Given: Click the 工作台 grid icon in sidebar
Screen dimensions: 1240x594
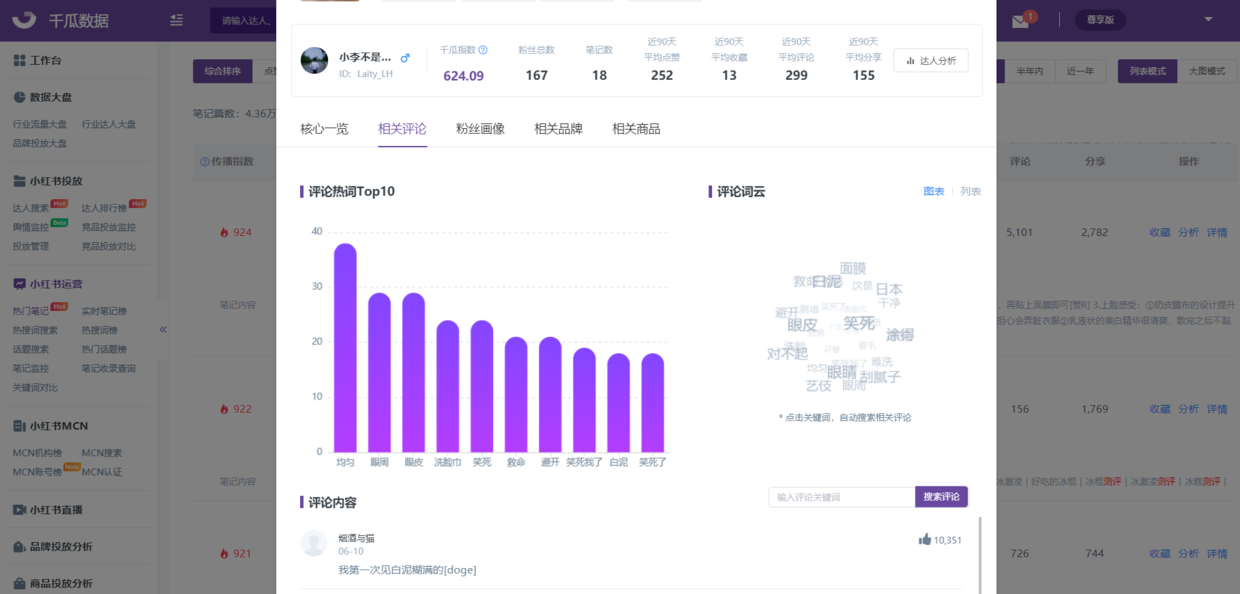Looking at the screenshot, I should click(19, 61).
